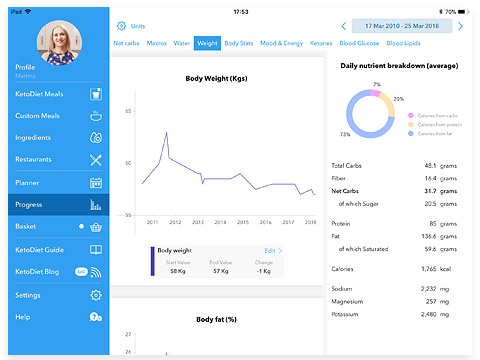Click the purple Body weight color bar

point(153,261)
